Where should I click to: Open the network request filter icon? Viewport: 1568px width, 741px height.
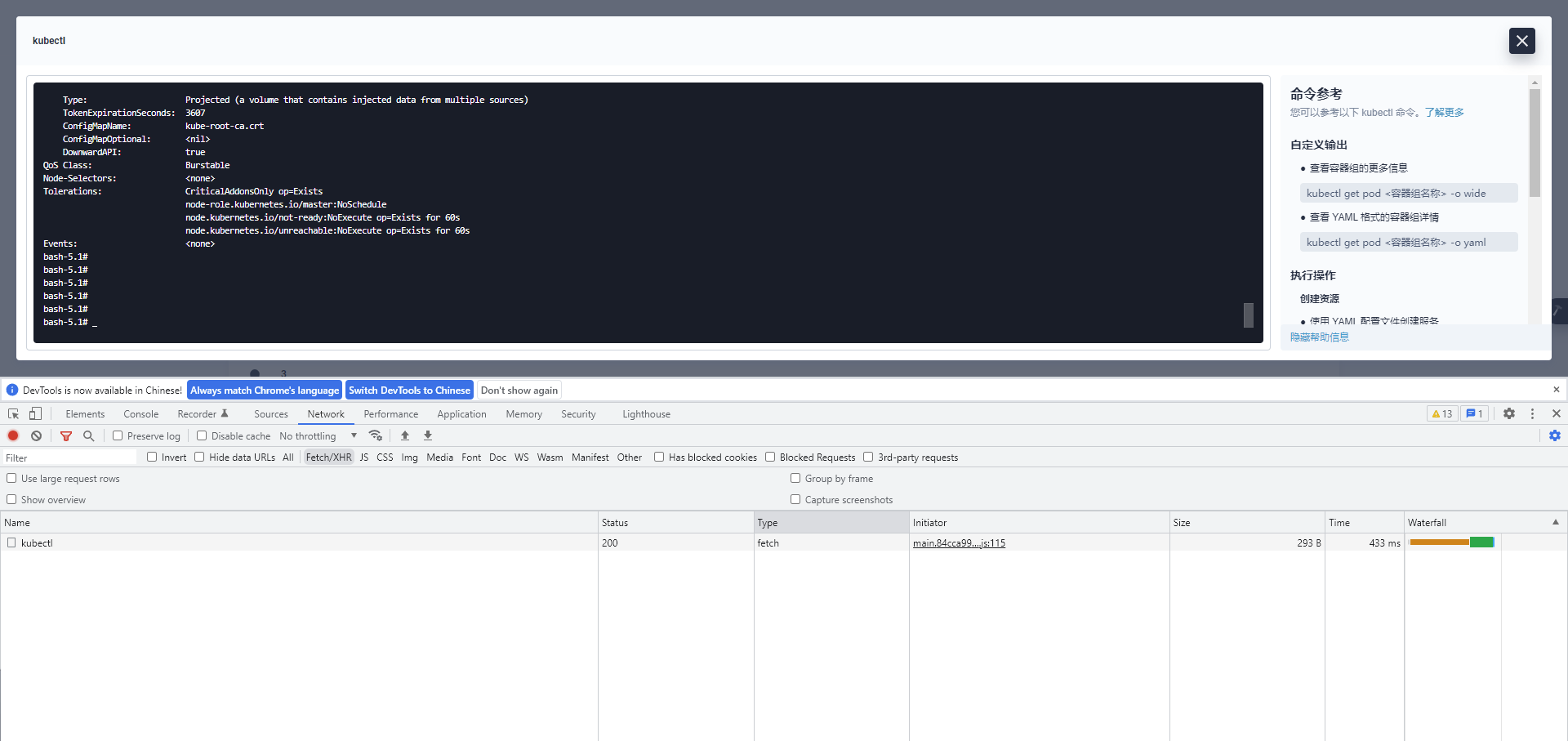point(66,435)
